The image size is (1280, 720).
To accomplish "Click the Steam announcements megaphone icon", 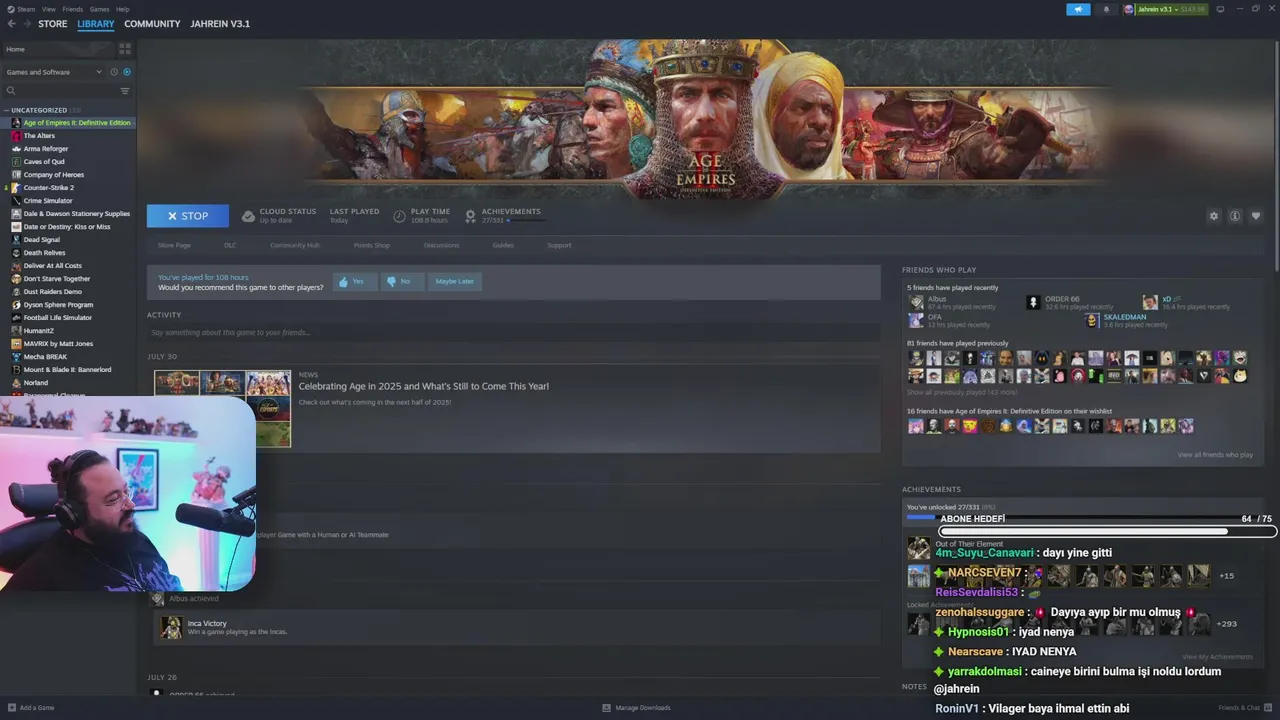I will [1078, 9].
